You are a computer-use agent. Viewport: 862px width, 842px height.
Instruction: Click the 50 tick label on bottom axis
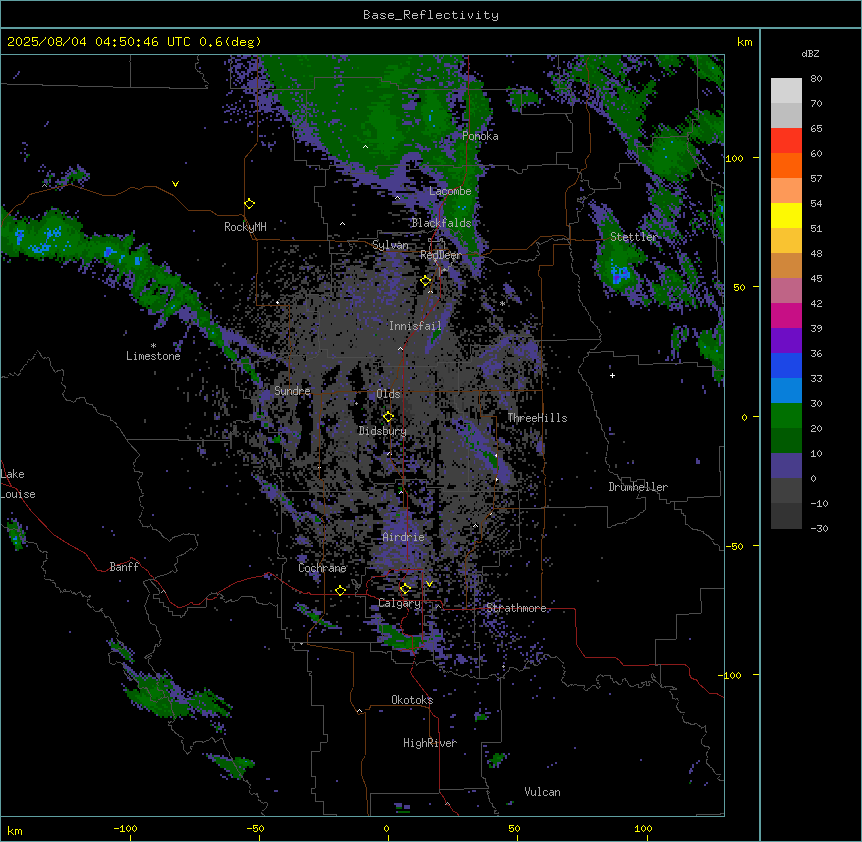tap(514, 828)
